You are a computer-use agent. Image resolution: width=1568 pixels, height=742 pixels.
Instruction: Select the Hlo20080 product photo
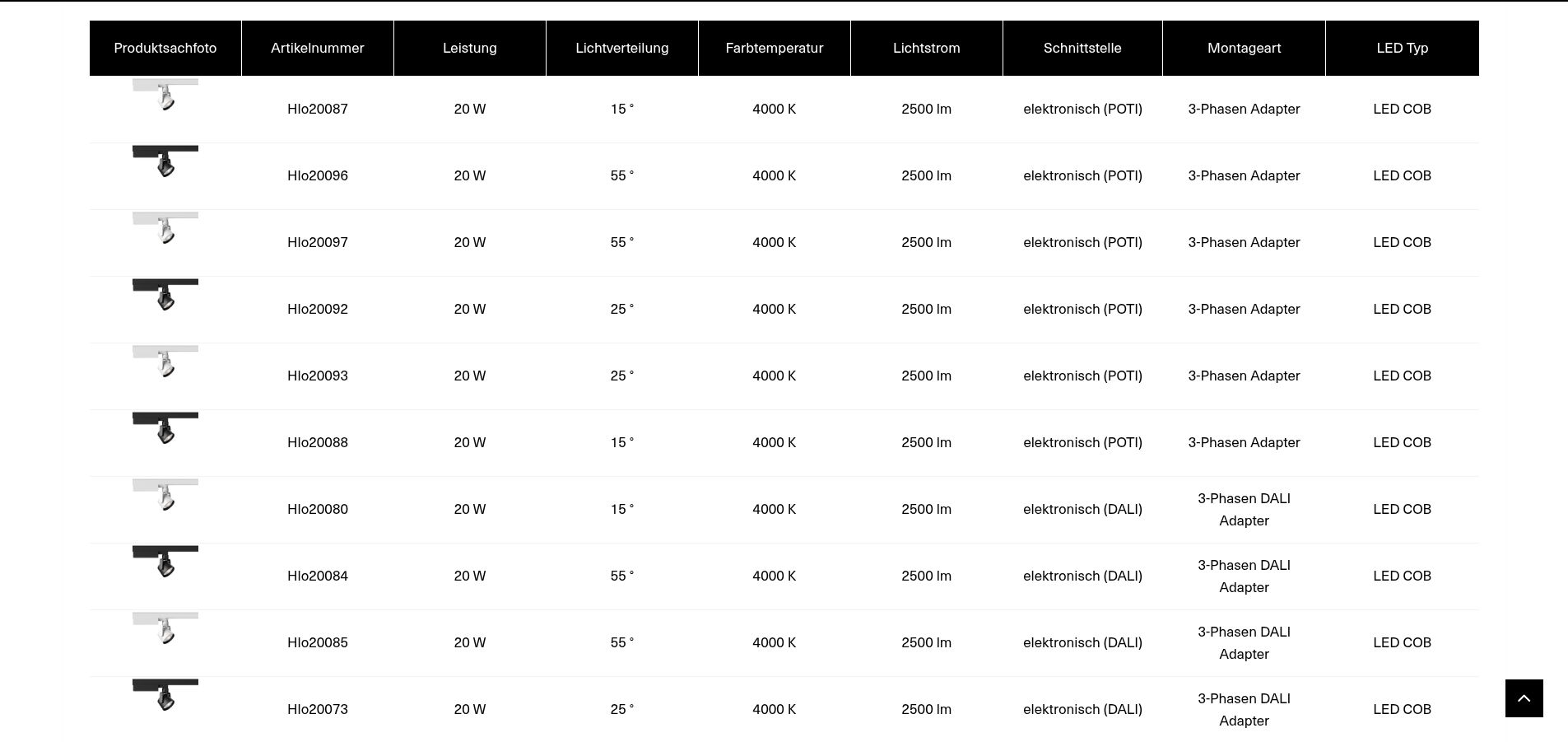click(x=165, y=494)
